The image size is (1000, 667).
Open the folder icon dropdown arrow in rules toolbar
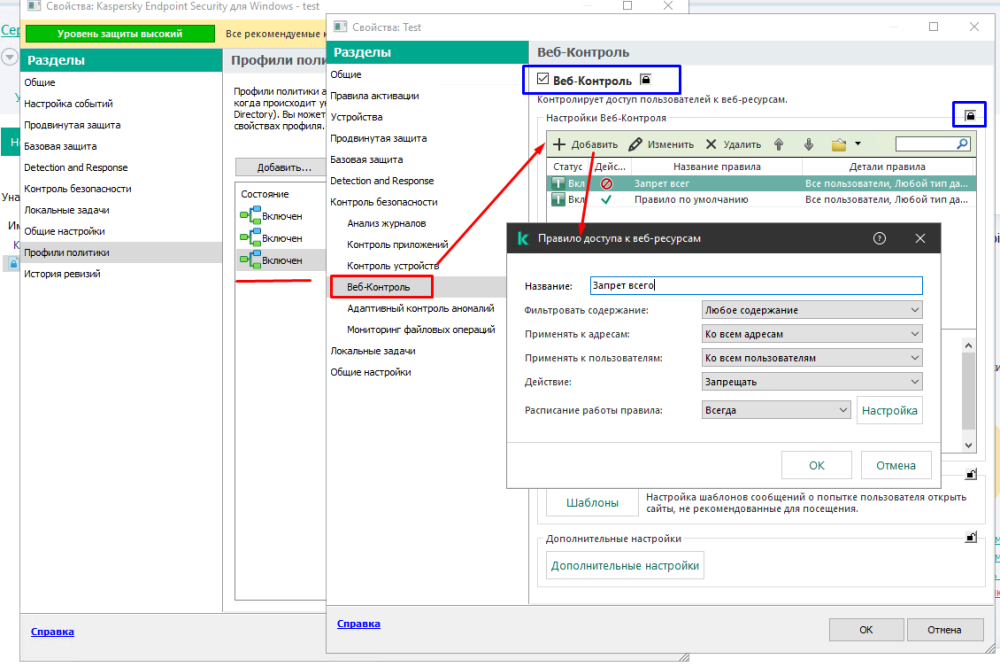[x=858, y=144]
